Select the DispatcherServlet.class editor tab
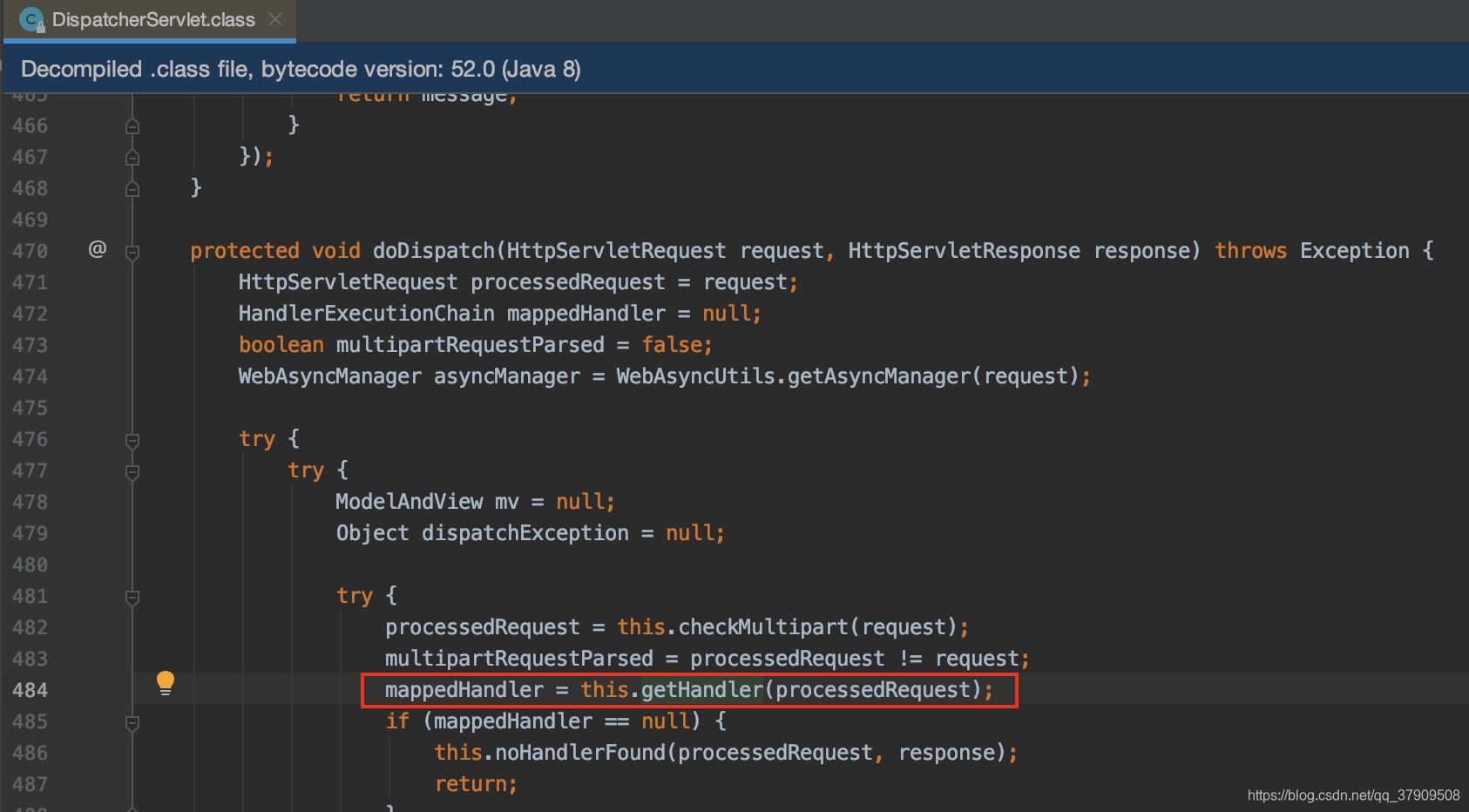1469x812 pixels. coord(150,19)
